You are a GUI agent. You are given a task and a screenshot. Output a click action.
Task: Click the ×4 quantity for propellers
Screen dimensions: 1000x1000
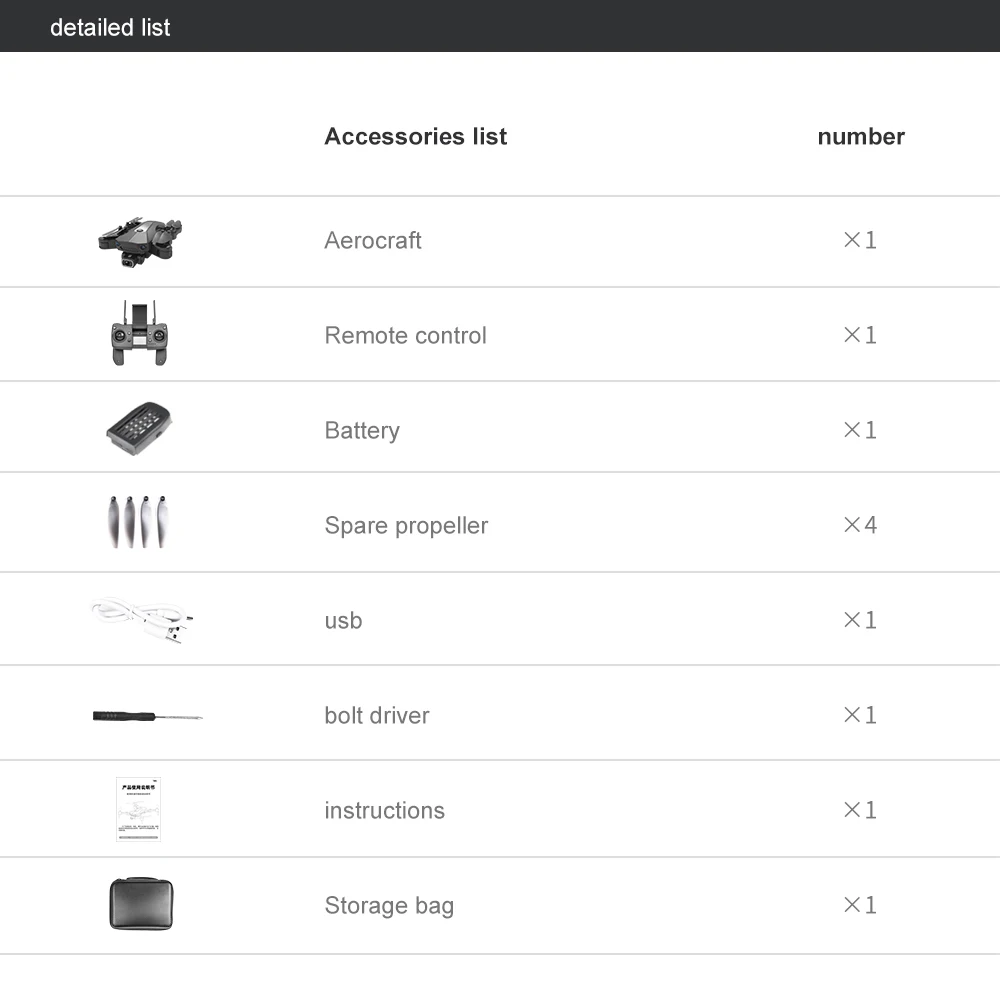860,525
